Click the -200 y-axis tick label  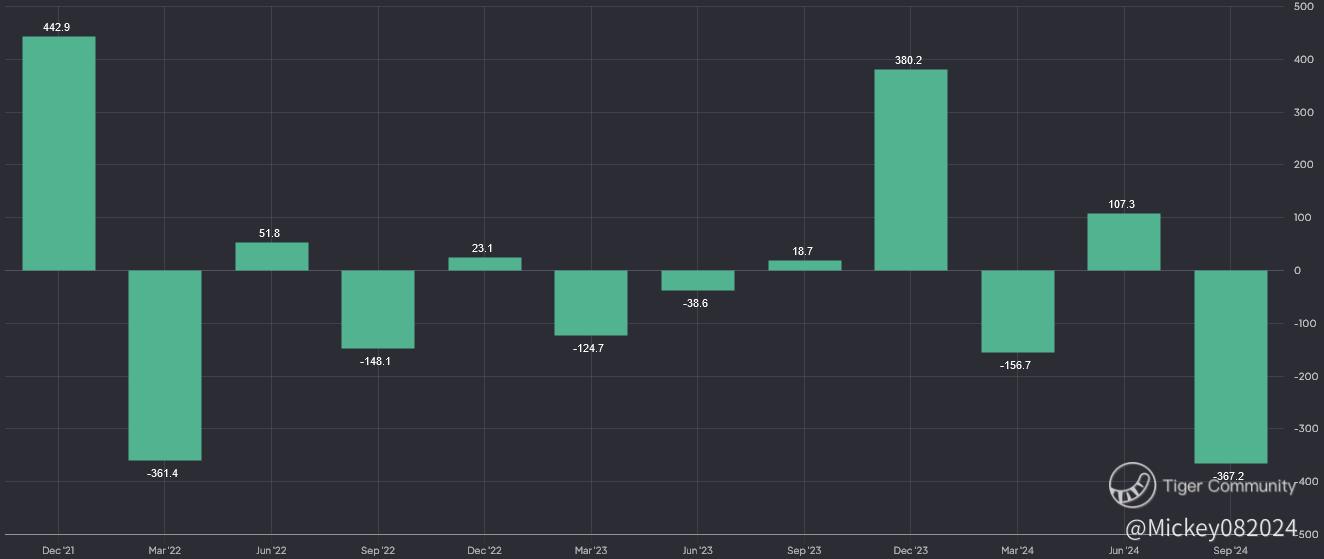point(1306,376)
